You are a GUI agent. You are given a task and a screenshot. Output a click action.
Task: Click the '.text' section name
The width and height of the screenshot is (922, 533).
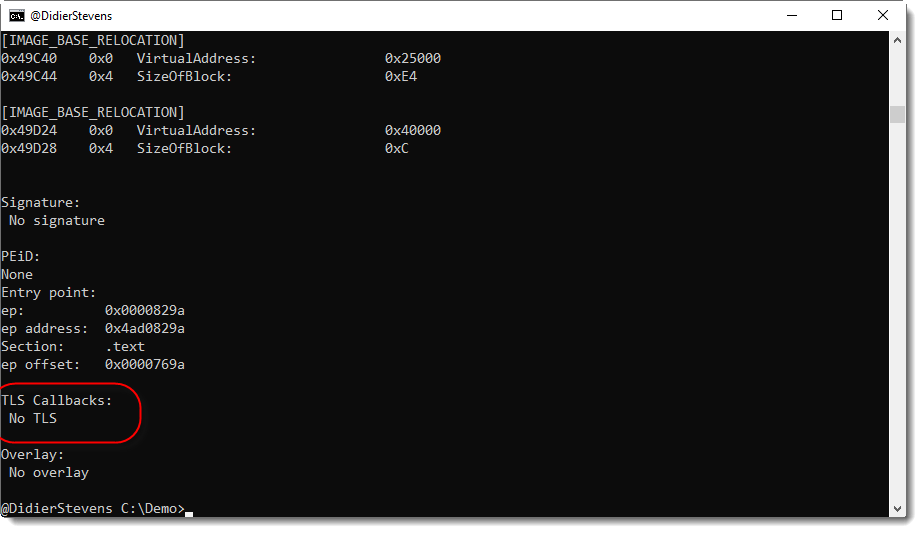[125, 347]
